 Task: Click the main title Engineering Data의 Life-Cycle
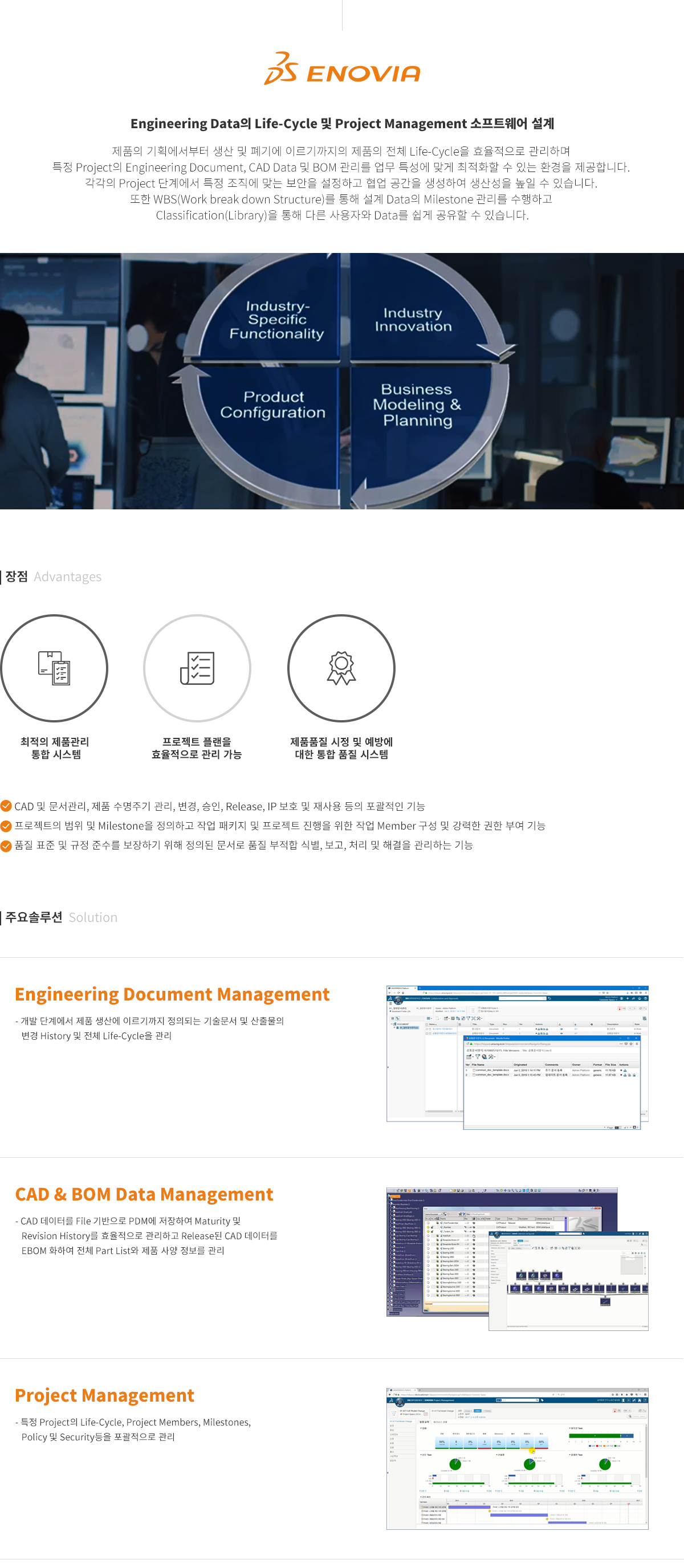[x=341, y=124]
